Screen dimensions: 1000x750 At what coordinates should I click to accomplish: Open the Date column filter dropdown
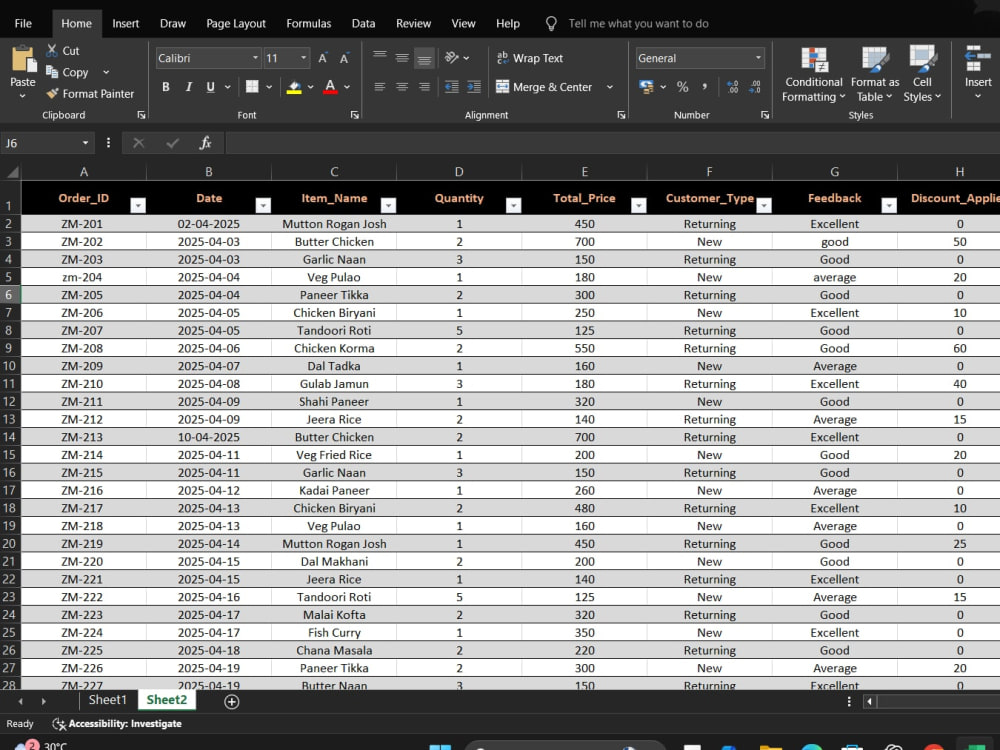click(263, 205)
